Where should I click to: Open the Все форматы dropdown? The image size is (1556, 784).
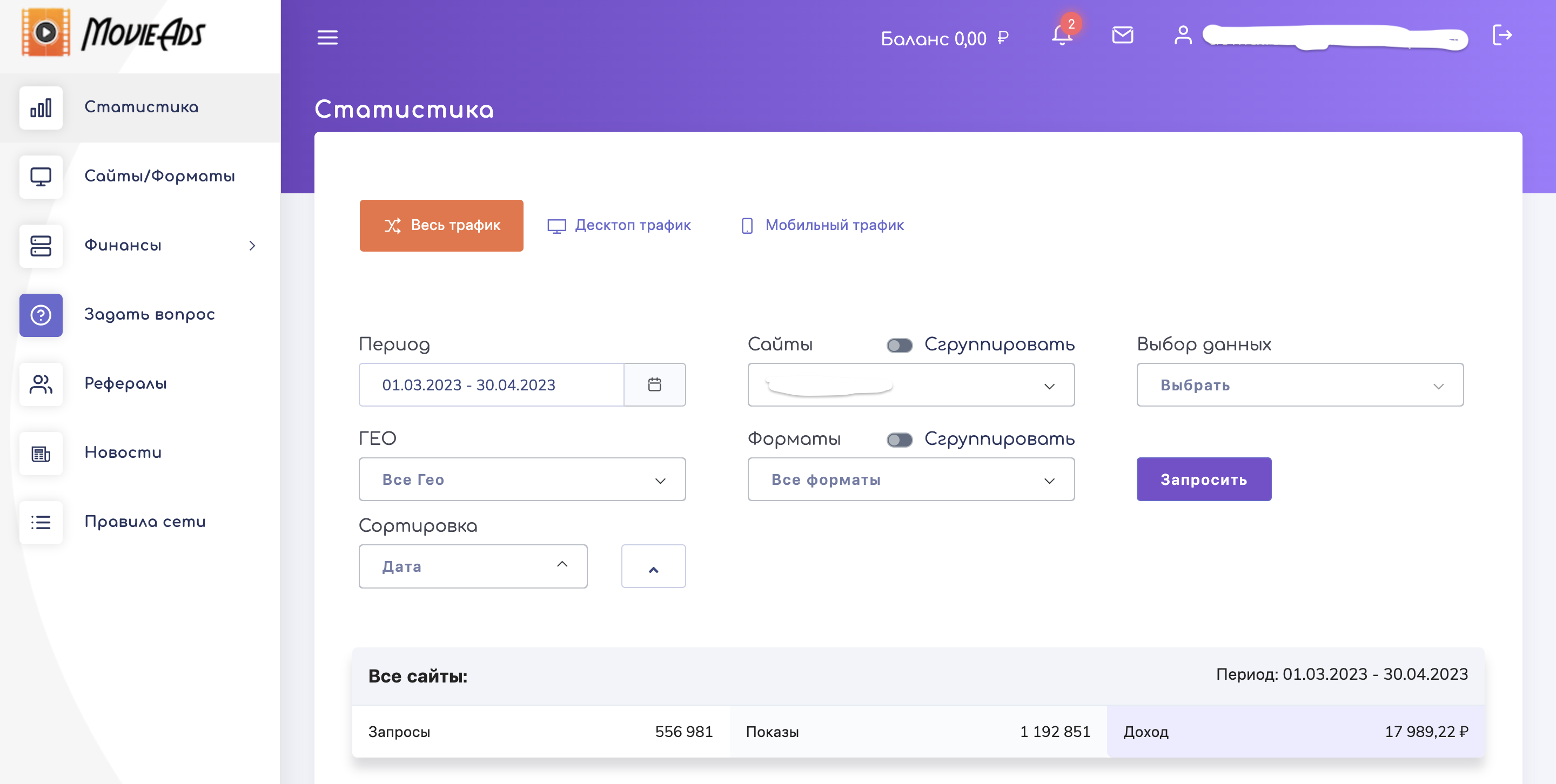[x=911, y=479]
